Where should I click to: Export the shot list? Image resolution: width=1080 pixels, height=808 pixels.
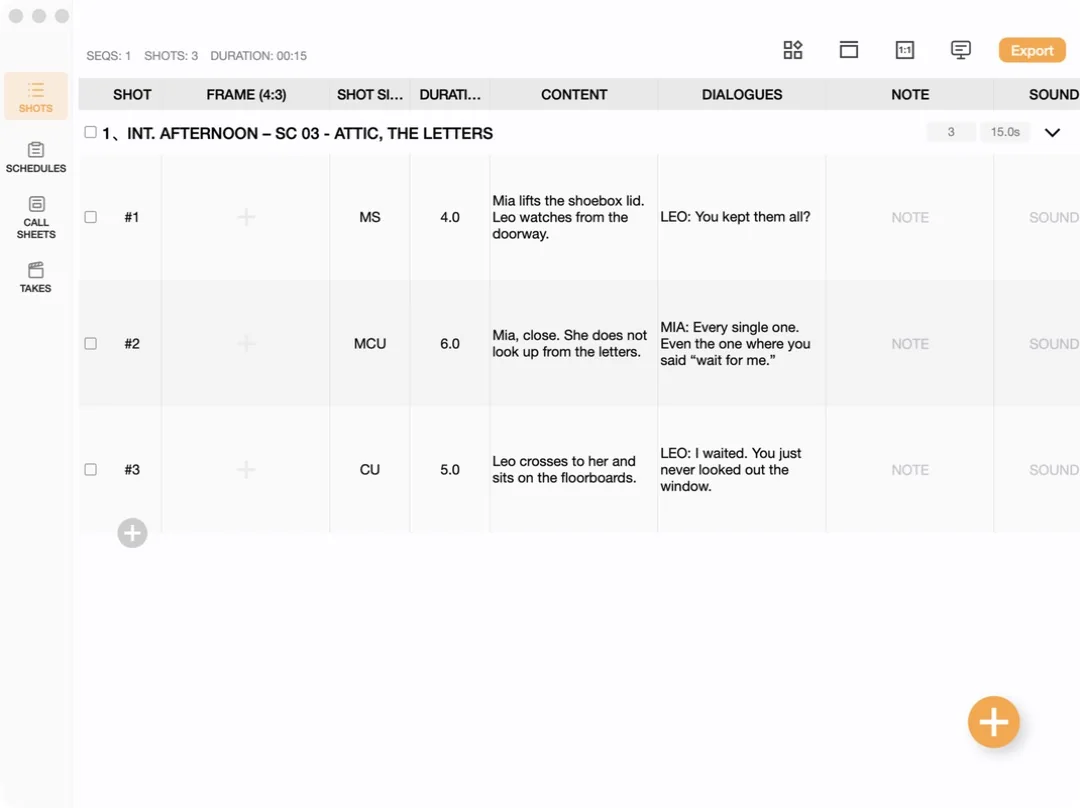pos(1032,50)
